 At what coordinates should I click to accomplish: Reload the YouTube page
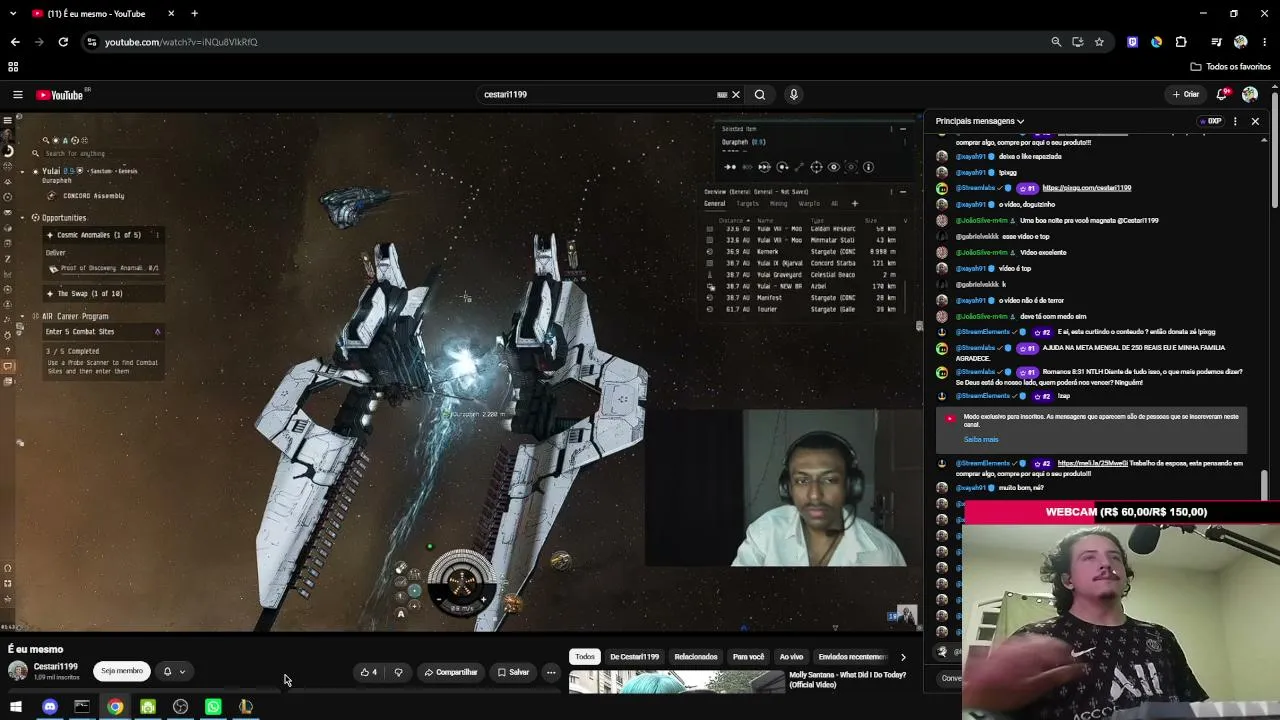coord(63,42)
